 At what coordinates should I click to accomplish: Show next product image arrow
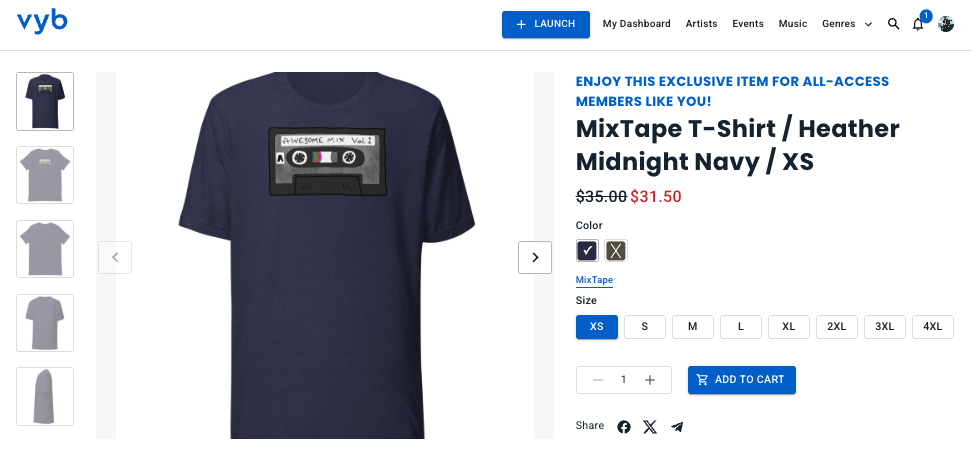click(535, 257)
